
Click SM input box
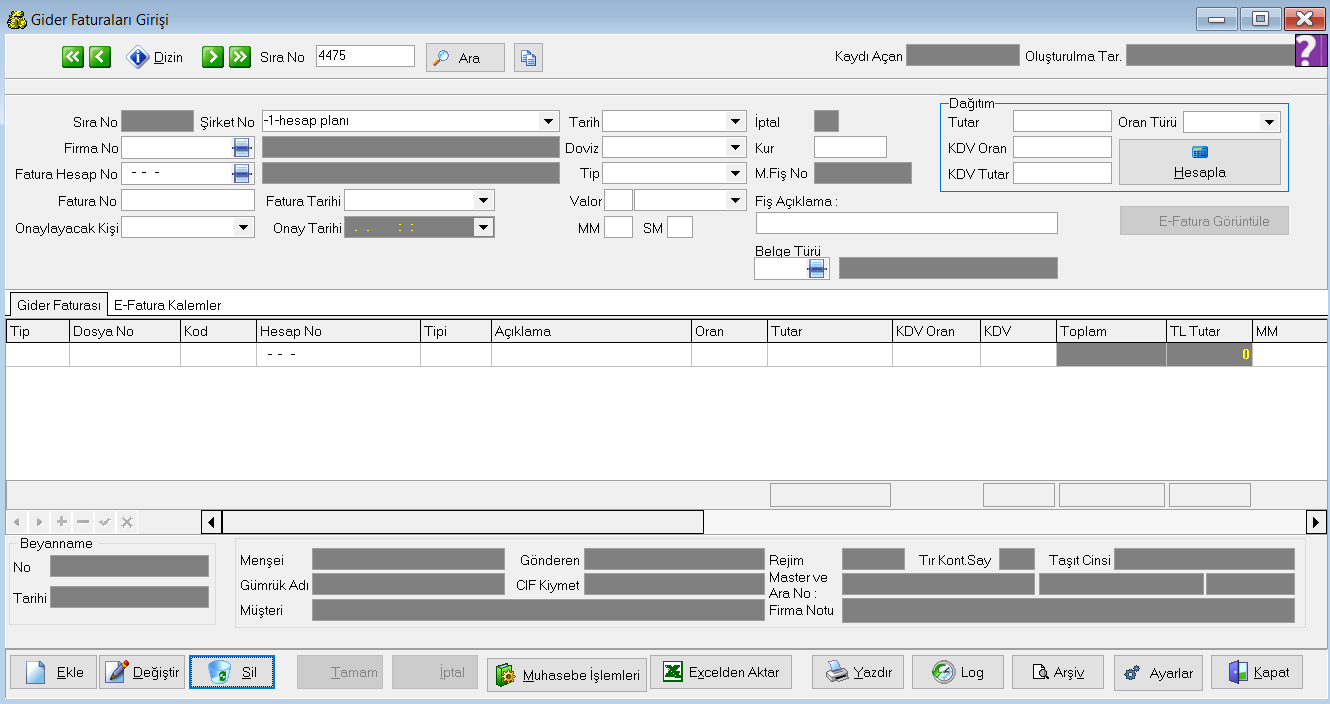[680, 227]
